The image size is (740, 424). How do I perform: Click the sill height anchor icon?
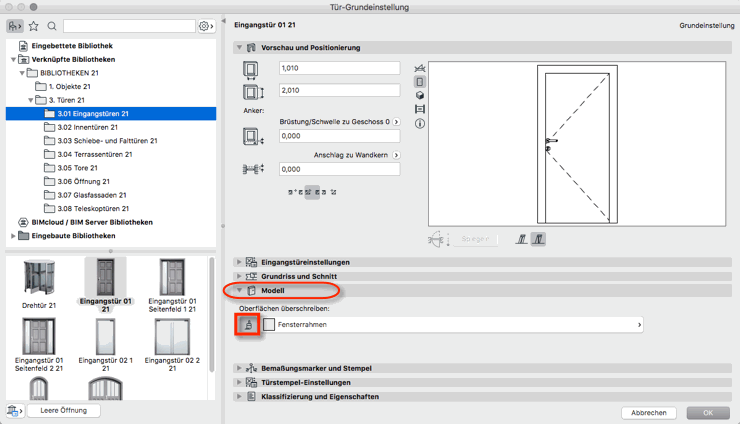tap(253, 137)
